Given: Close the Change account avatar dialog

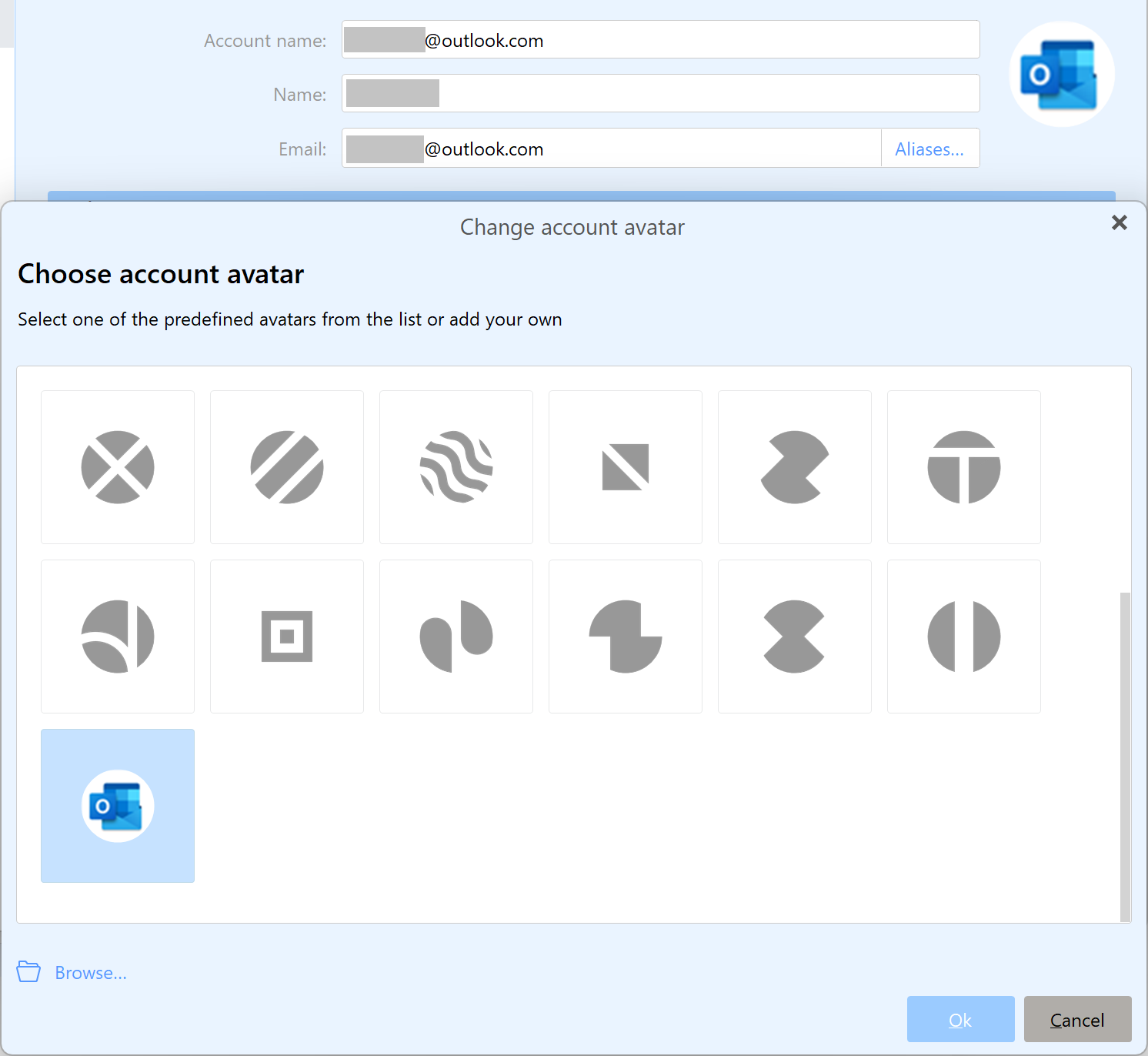Looking at the screenshot, I should click(1119, 222).
